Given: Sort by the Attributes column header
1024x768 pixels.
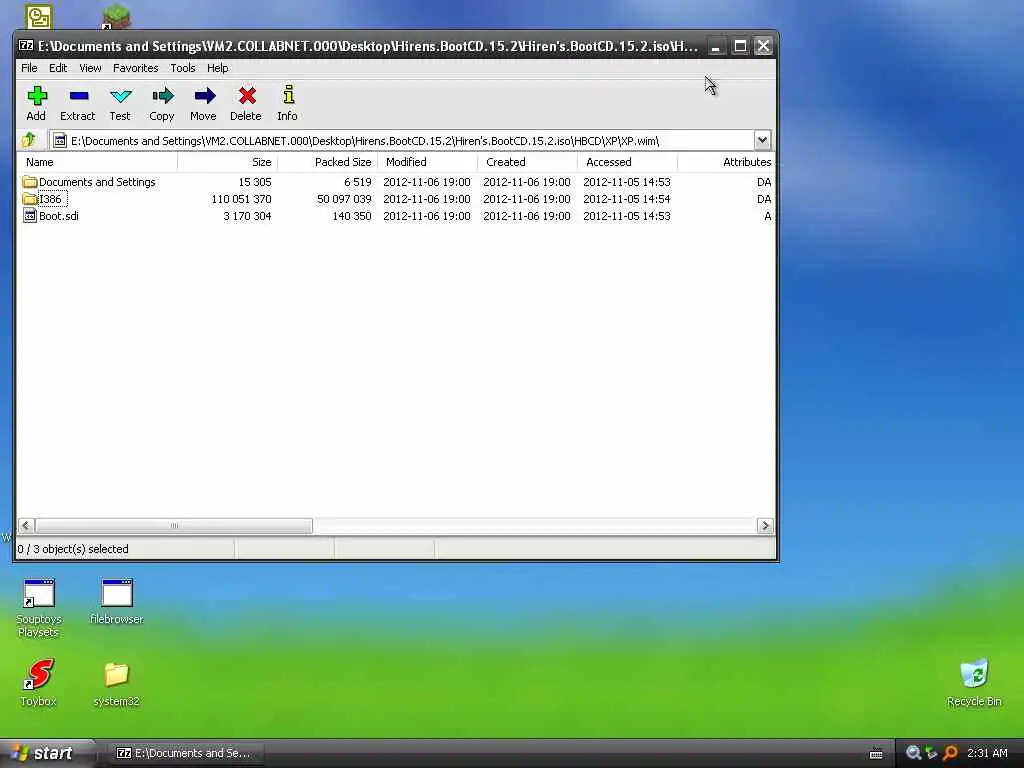Looking at the screenshot, I should (726, 162).
